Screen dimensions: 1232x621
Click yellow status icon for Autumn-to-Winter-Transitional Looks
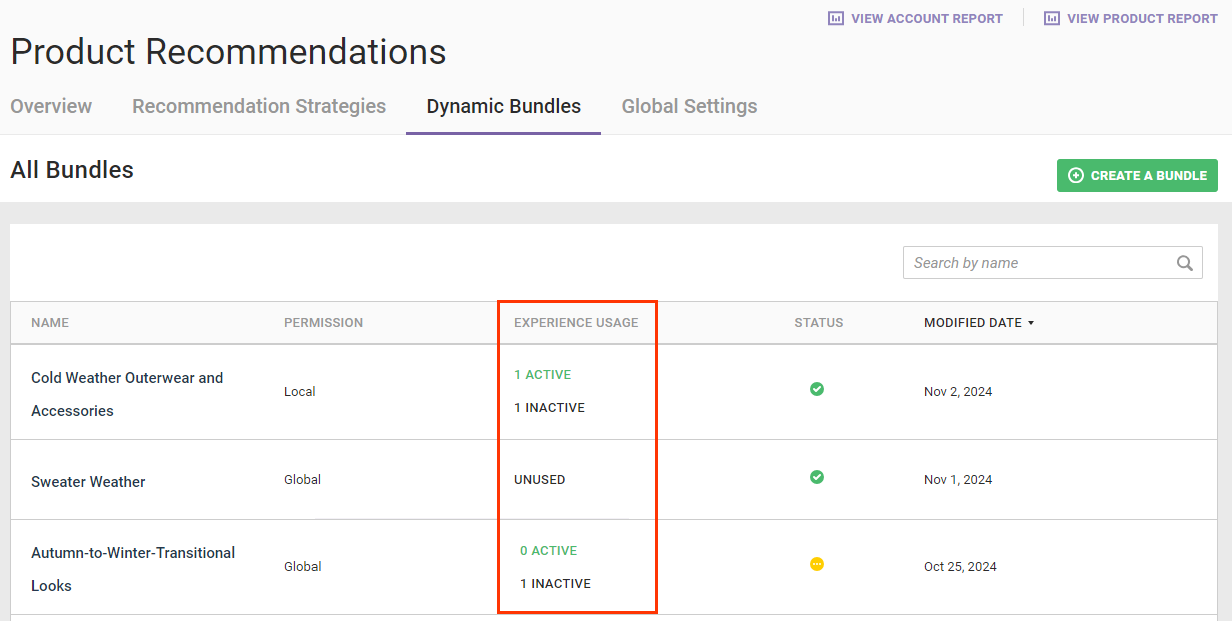817,564
